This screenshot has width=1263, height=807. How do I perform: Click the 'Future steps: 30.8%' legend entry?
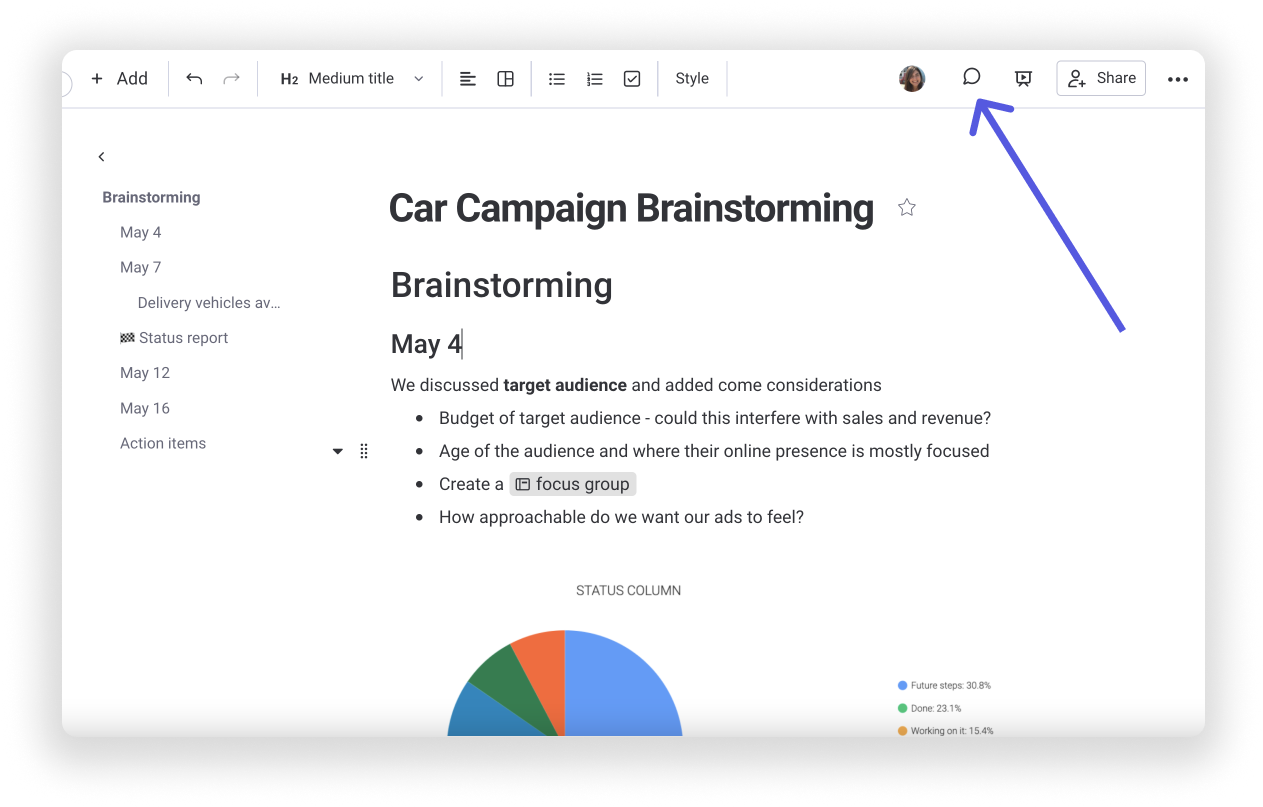coord(944,686)
